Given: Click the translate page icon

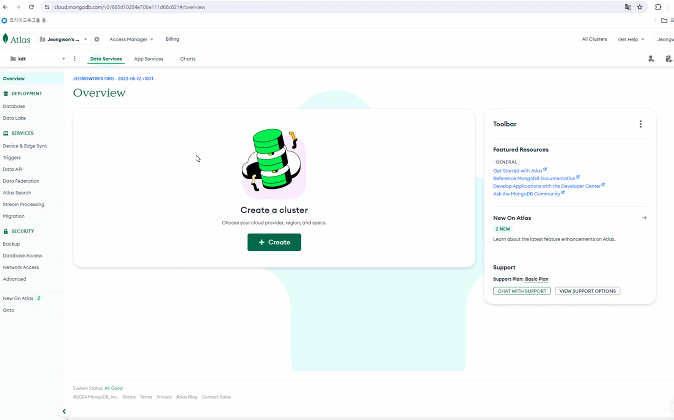Looking at the screenshot, I should pos(628,7).
